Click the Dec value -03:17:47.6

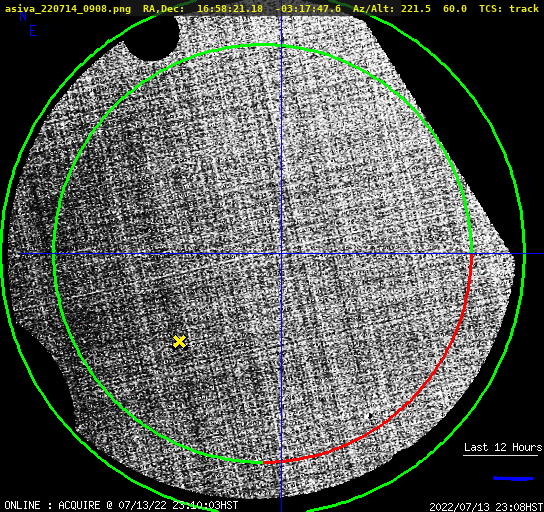click(308, 9)
